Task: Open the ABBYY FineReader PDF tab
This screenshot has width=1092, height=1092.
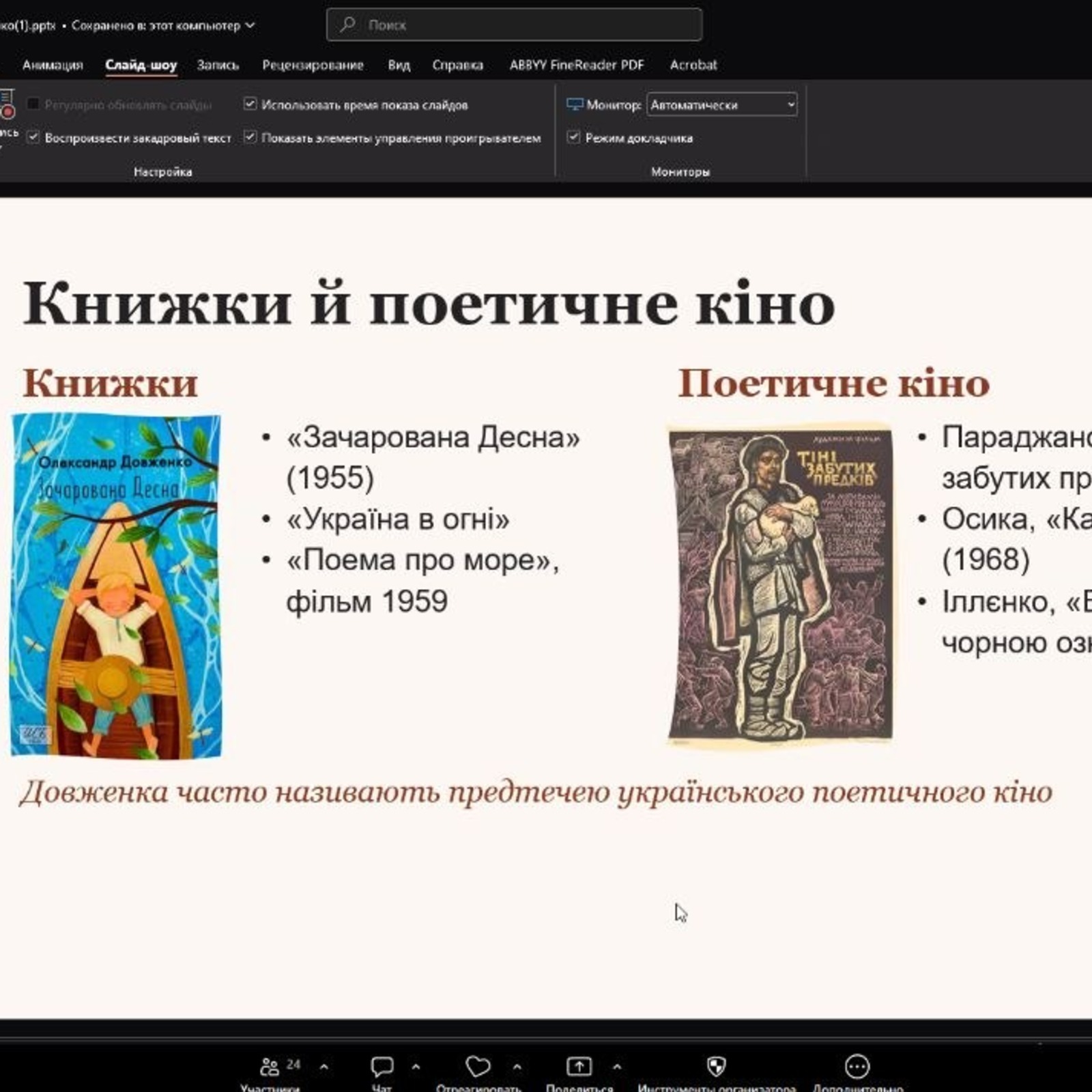Action: click(x=576, y=65)
